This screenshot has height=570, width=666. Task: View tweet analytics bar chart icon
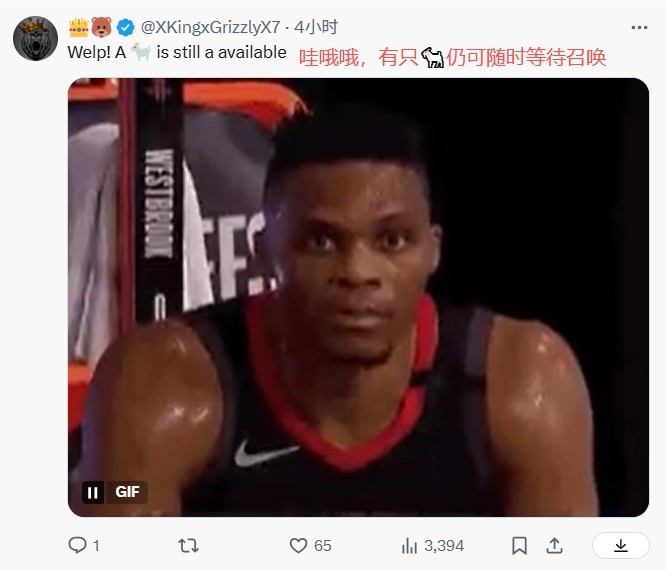click(x=409, y=546)
